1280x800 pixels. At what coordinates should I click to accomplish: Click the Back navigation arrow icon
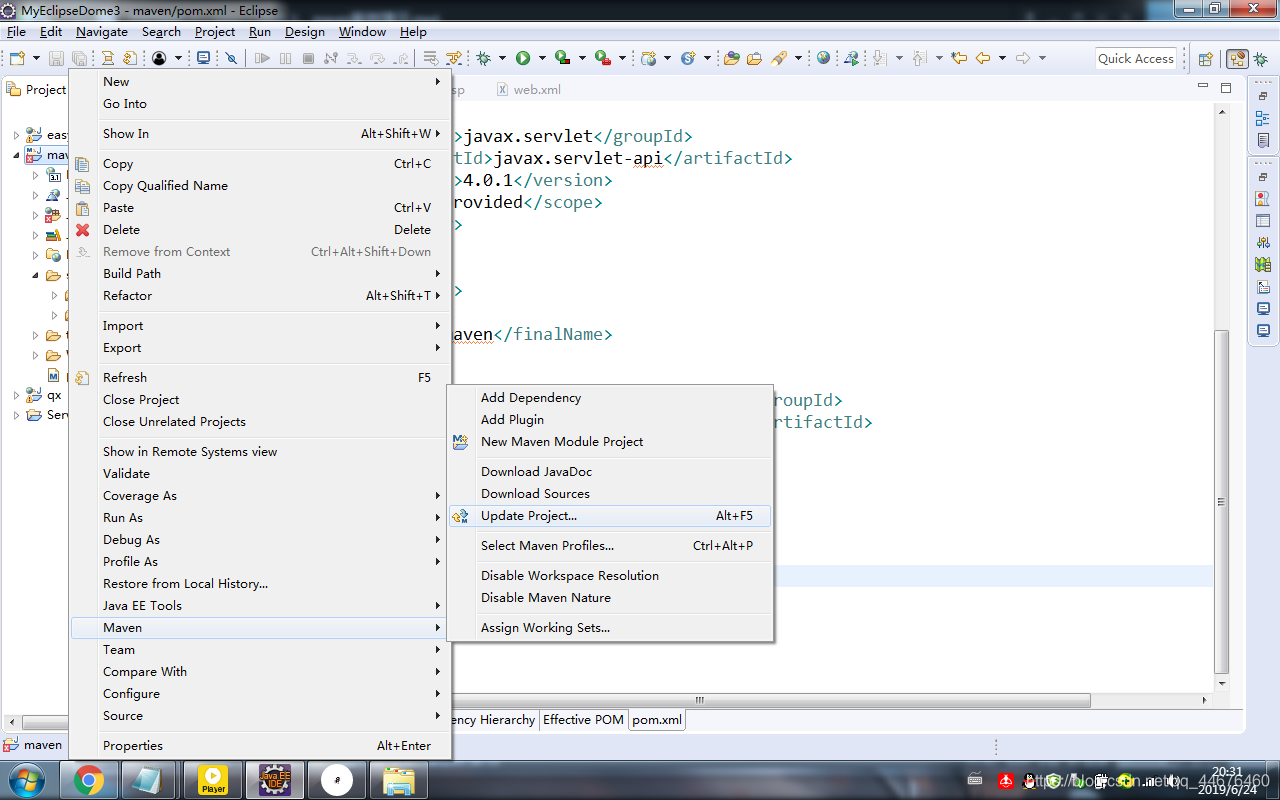pos(983,58)
